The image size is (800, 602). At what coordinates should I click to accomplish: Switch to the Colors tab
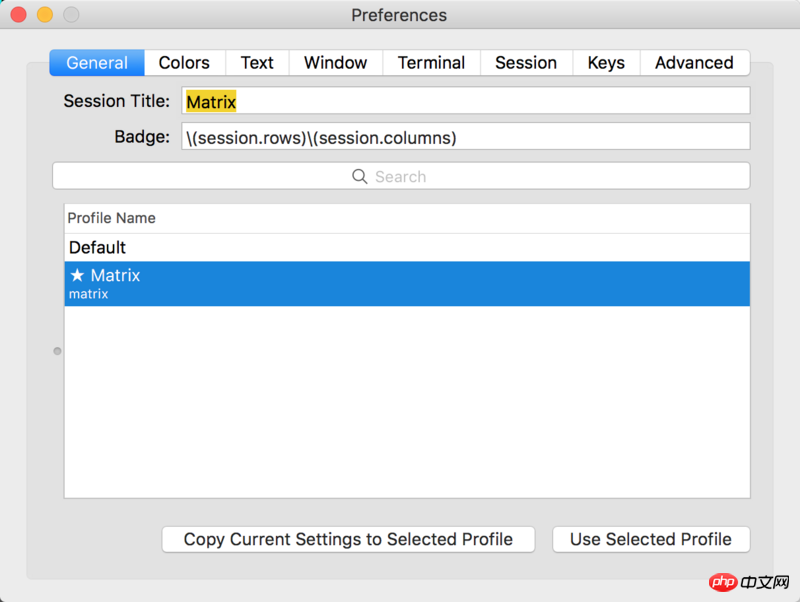coord(185,63)
